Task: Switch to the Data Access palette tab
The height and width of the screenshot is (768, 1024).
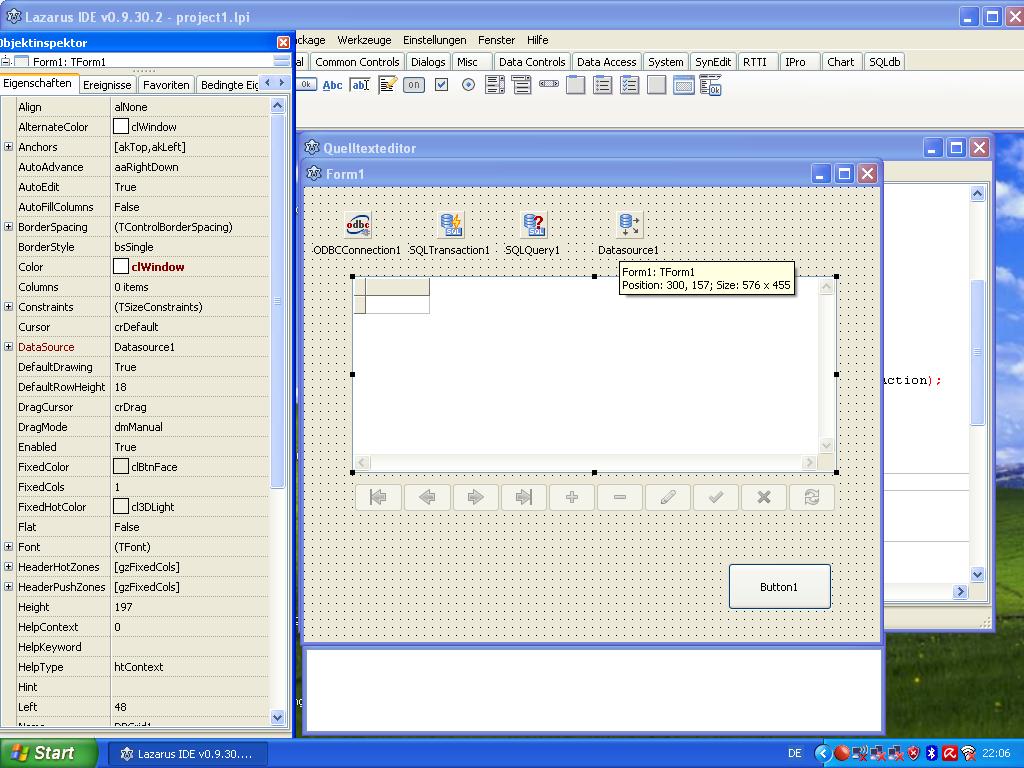Action: 606,62
